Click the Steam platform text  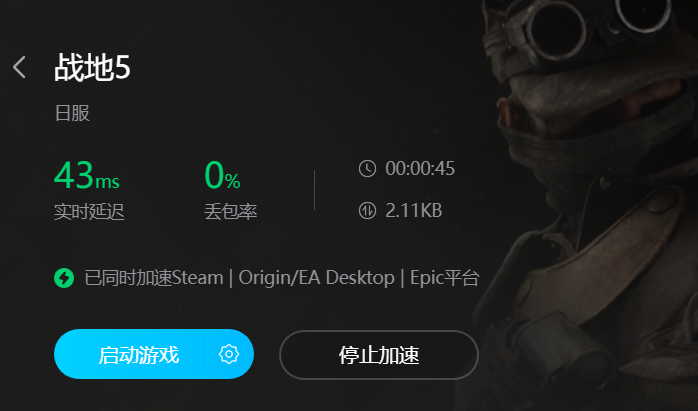[x=198, y=278]
